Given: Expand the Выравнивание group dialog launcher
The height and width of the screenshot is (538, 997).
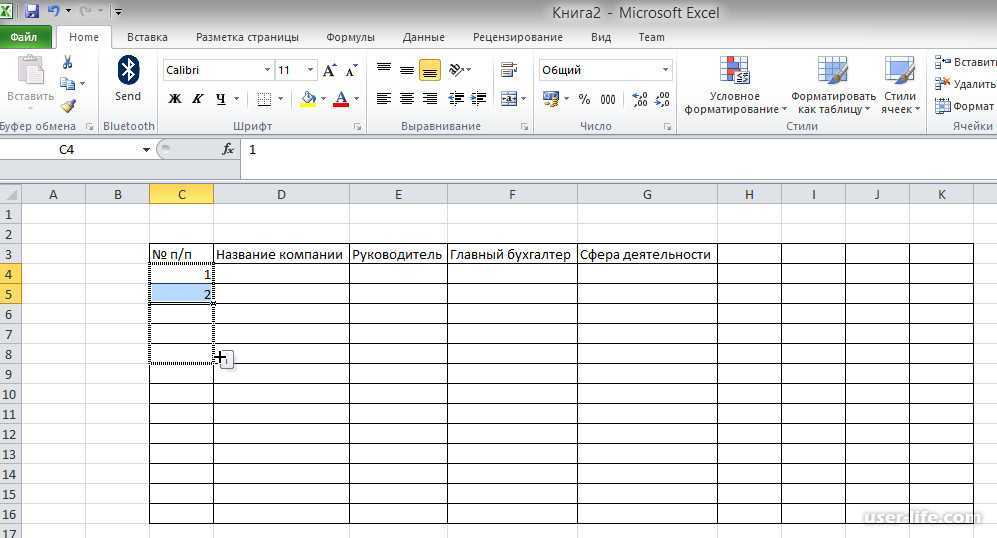Looking at the screenshot, I should [525, 127].
